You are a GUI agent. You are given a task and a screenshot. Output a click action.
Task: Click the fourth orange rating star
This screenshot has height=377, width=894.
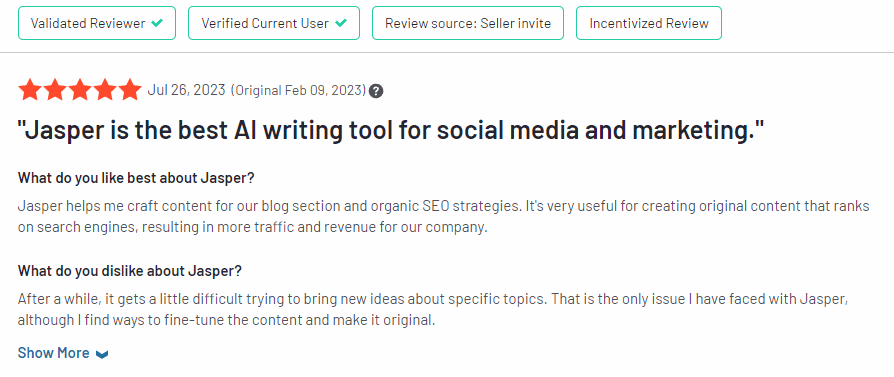(105, 90)
